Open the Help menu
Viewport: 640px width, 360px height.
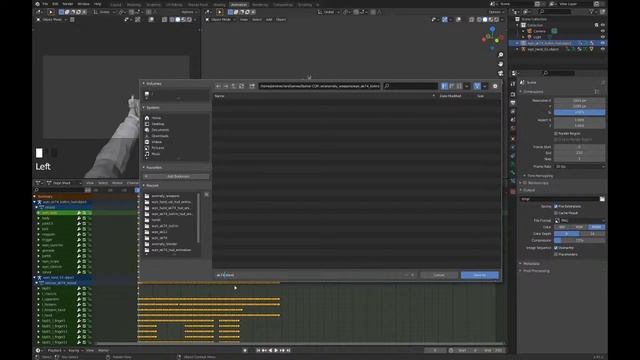point(98,4)
